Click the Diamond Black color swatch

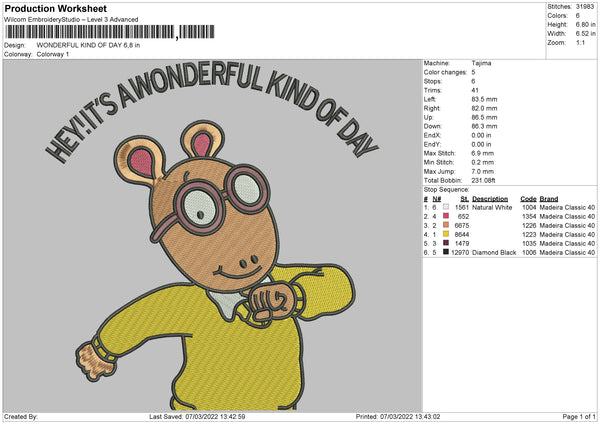click(446, 252)
